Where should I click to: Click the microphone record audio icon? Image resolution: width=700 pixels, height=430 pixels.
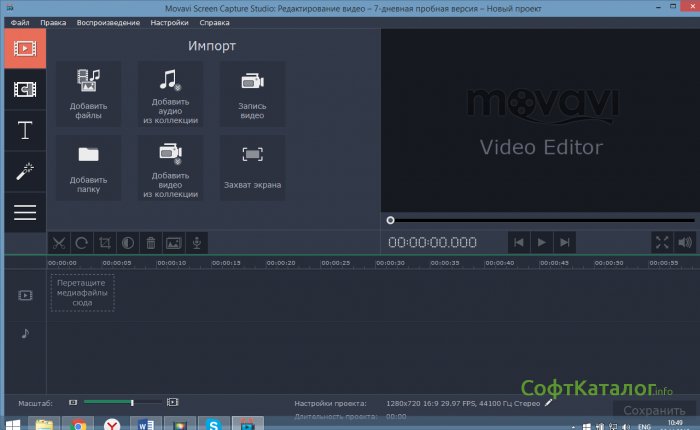point(197,242)
